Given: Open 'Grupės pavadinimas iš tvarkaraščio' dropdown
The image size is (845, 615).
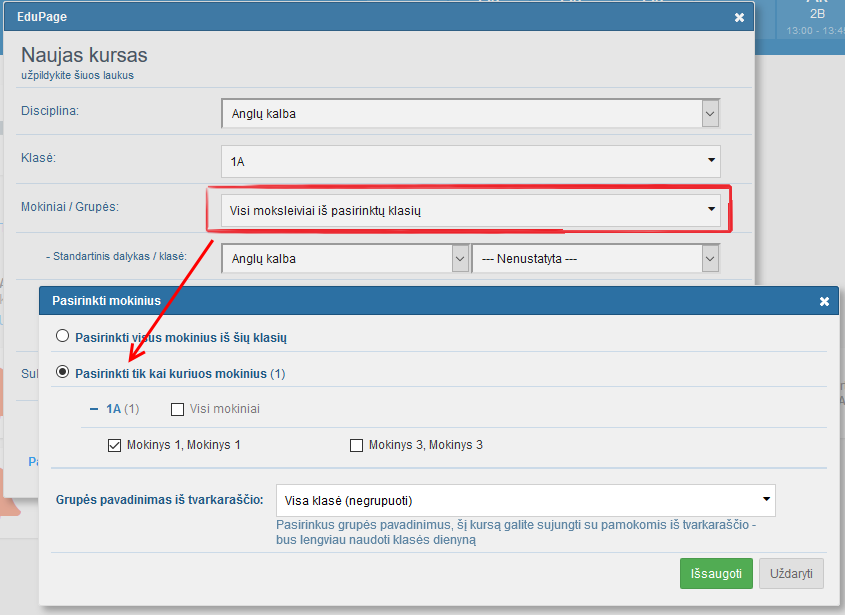Looking at the screenshot, I should 525,501.
